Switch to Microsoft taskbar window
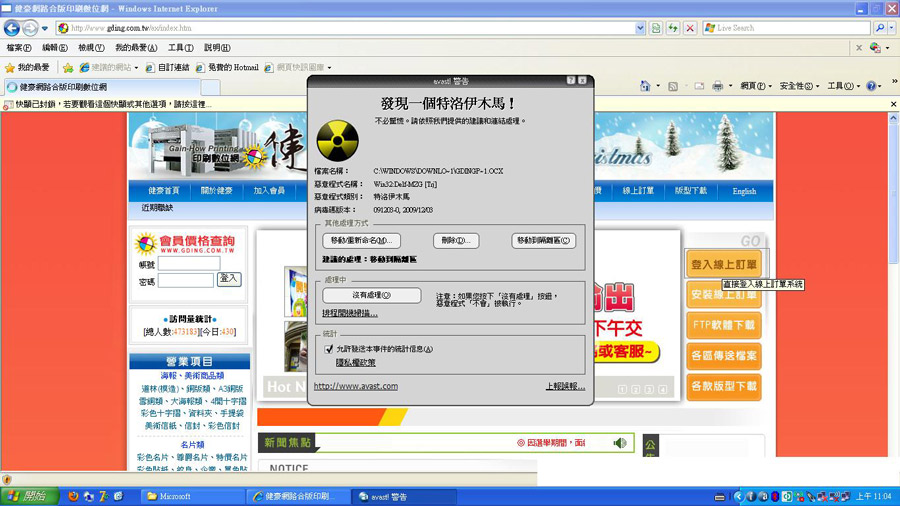This screenshot has height=506, width=900. tap(192, 496)
